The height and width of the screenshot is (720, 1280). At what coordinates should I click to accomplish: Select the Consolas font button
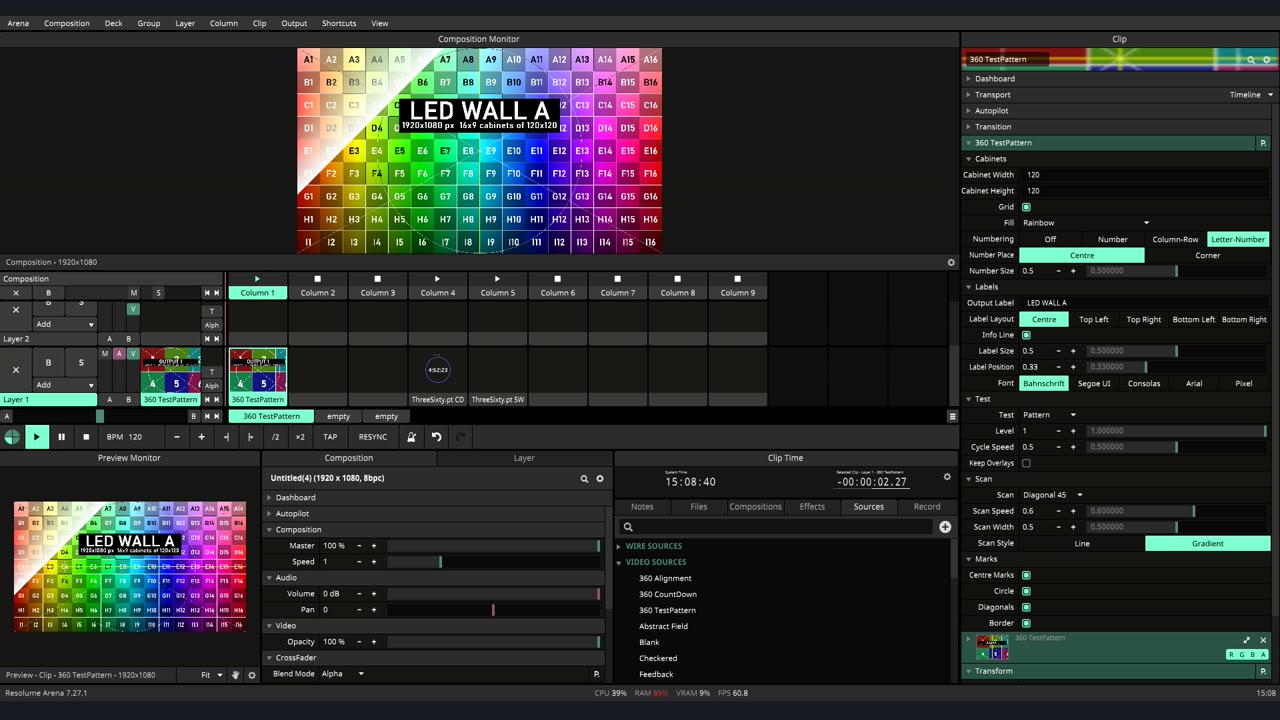(1144, 383)
